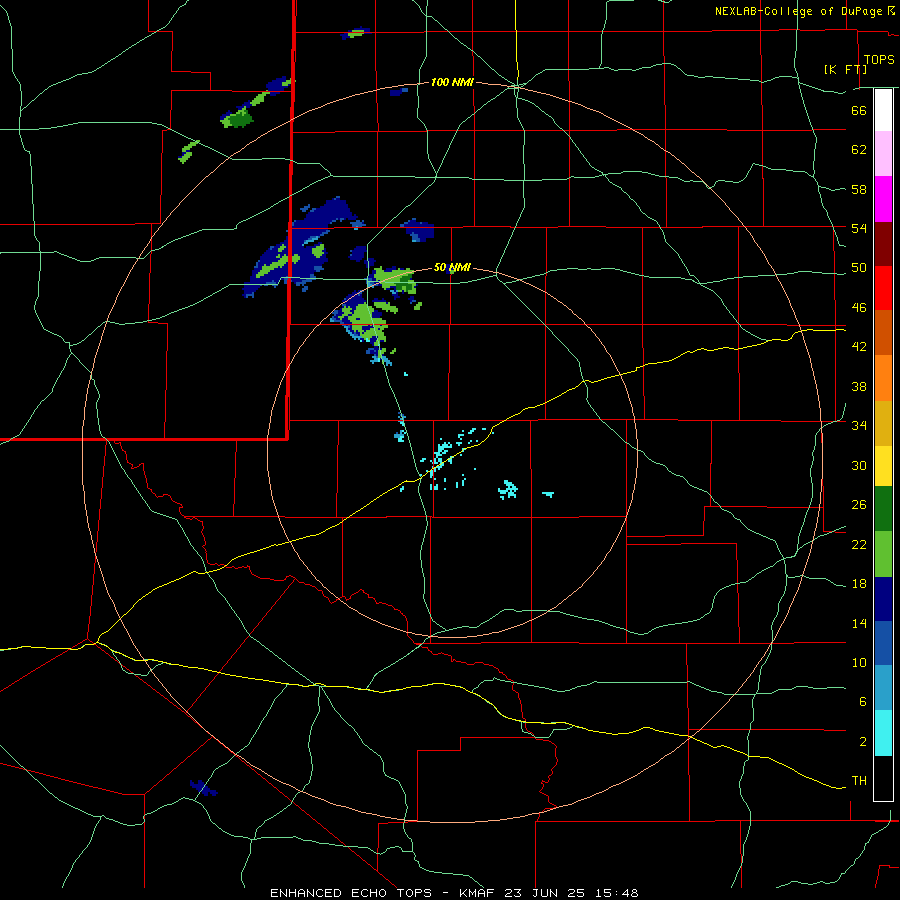The width and height of the screenshot is (900, 900).
Task: Click the magenta 58 kft color band
Action: pyautogui.click(x=883, y=199)
